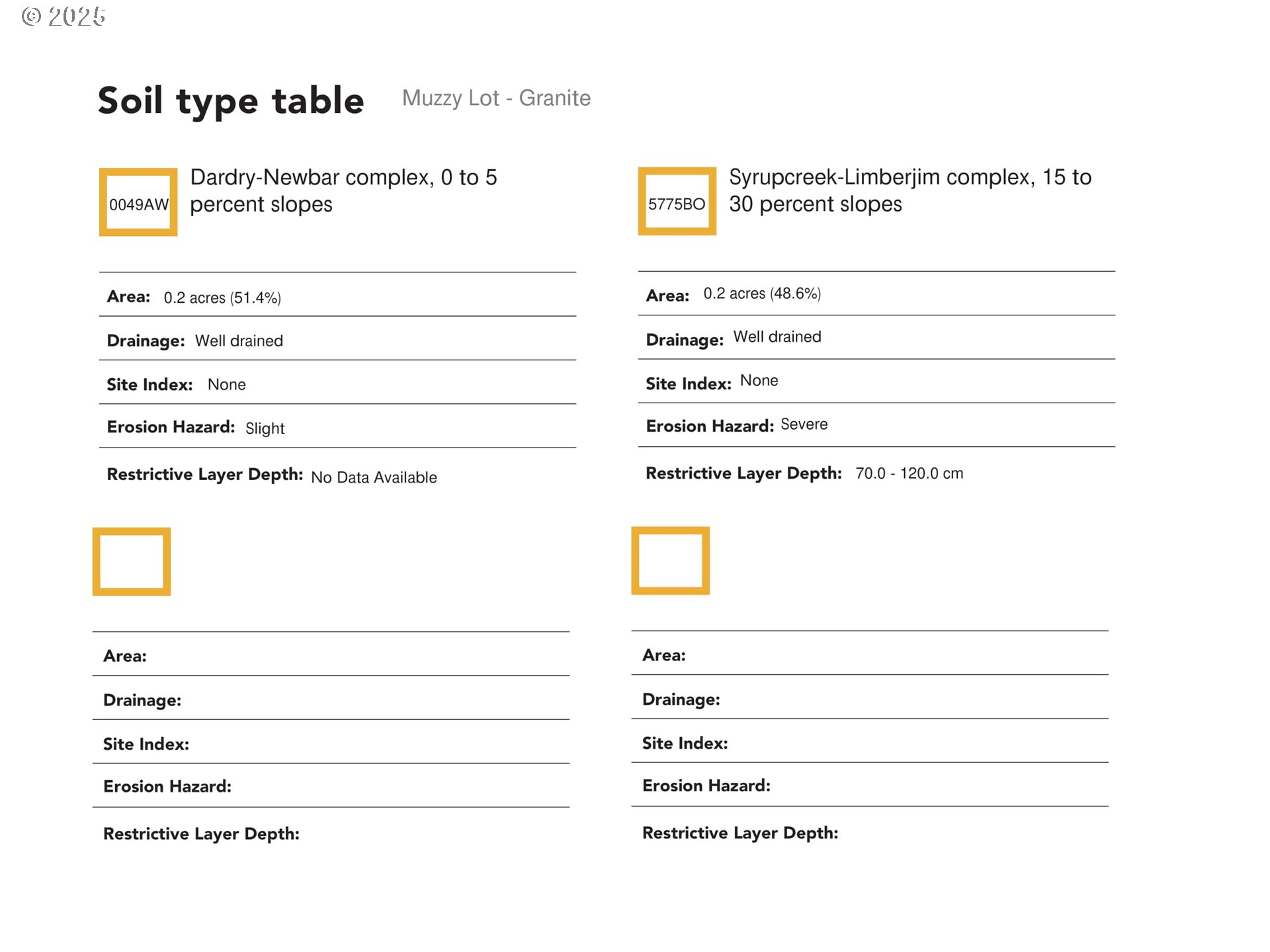Click the empty bottom-left Area label
The image size is (1270, 952).
click(x=125, y=656)
